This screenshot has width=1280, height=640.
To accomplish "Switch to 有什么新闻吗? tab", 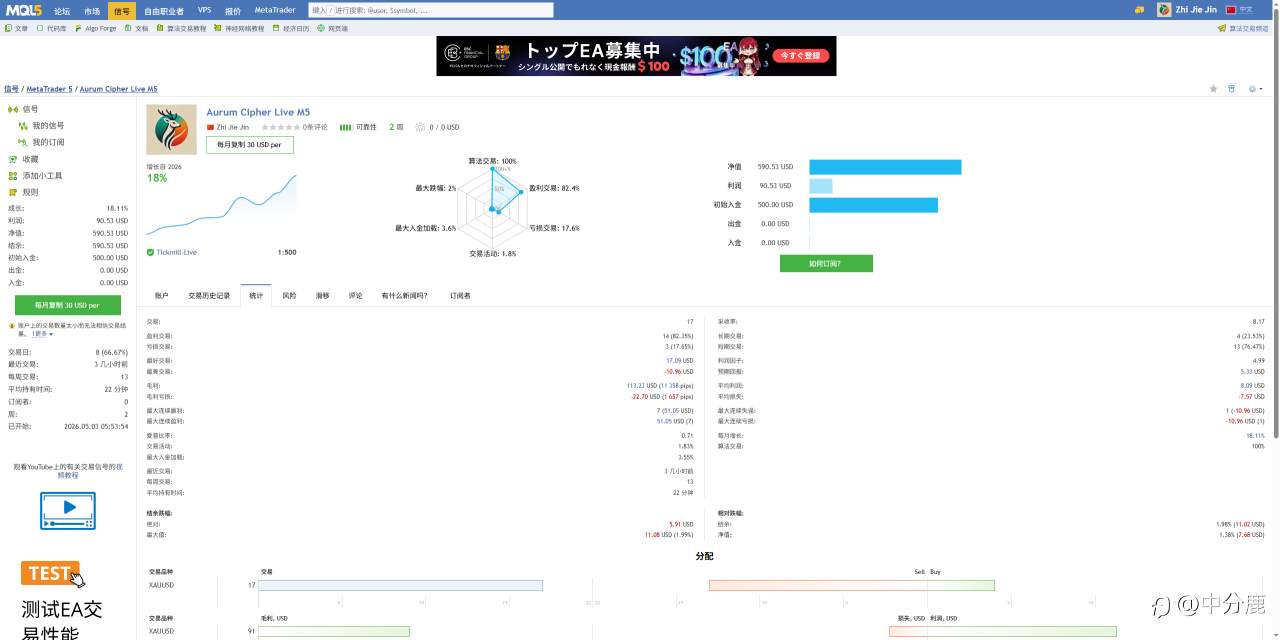I will tap(404, 296).
